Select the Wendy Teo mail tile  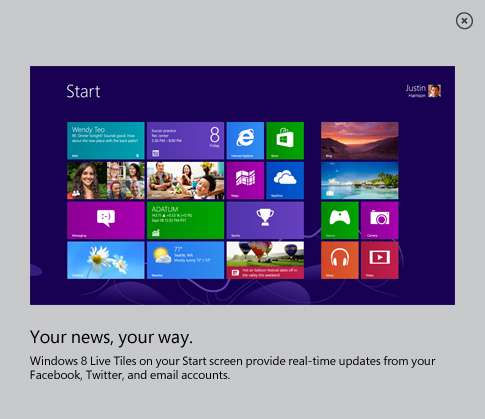coord(106,141)
